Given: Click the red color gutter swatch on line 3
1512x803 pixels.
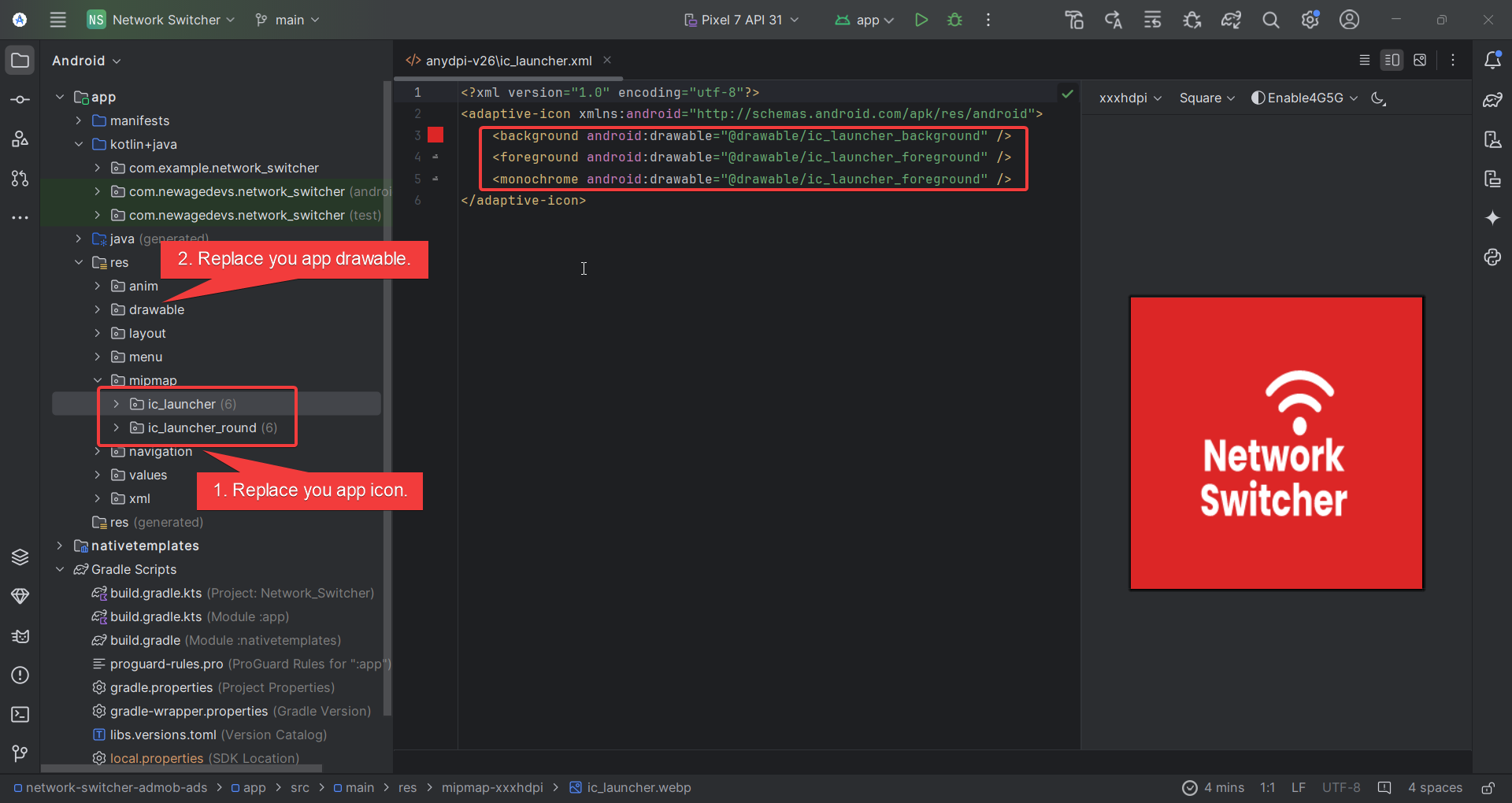Looking at the screenshot, I should coord(435,135).
